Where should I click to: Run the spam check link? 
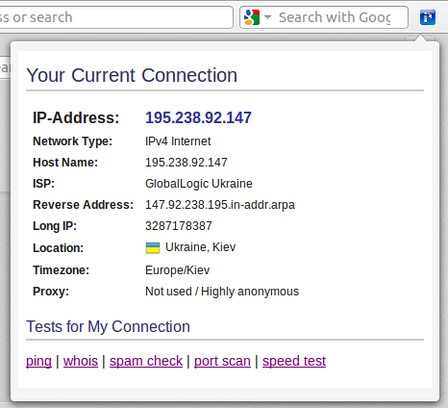click(146, 361)
